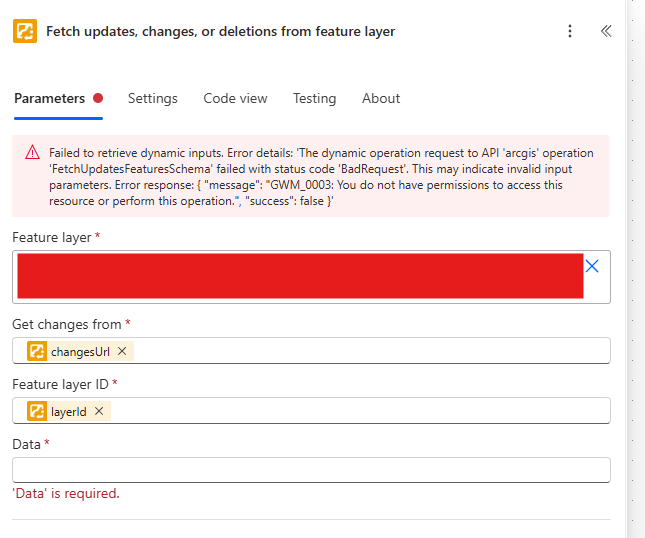Clear the Feature layer field value

tap(592, 266)
